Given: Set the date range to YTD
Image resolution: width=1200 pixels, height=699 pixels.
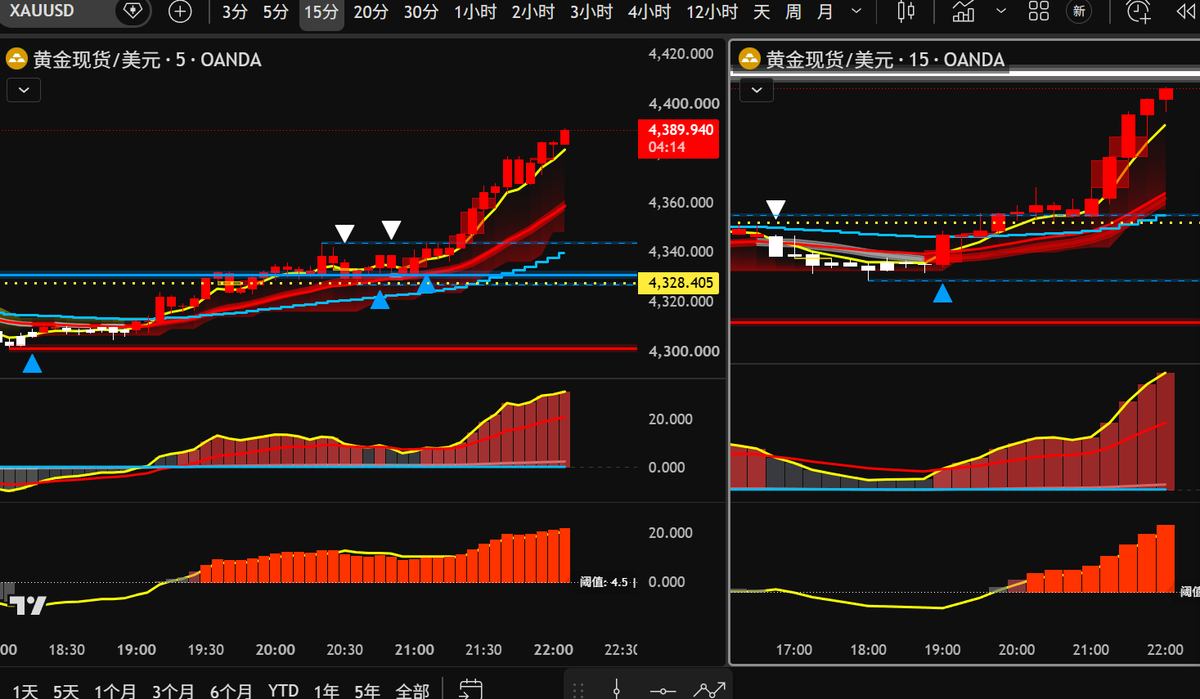Looking at the screenshot, I should click(284, 690).
